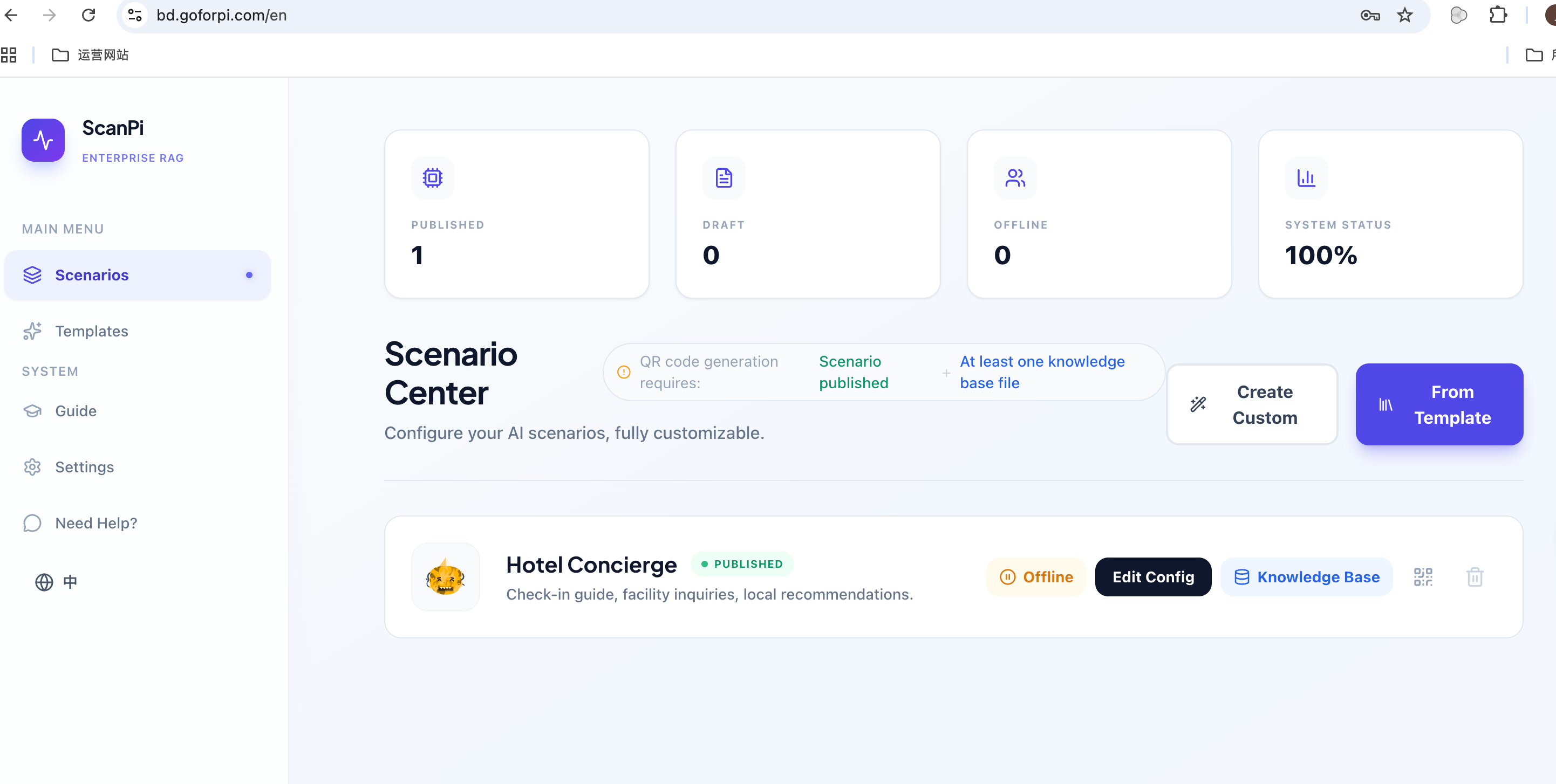Switch language with the 中 icon

coord(70,582)
